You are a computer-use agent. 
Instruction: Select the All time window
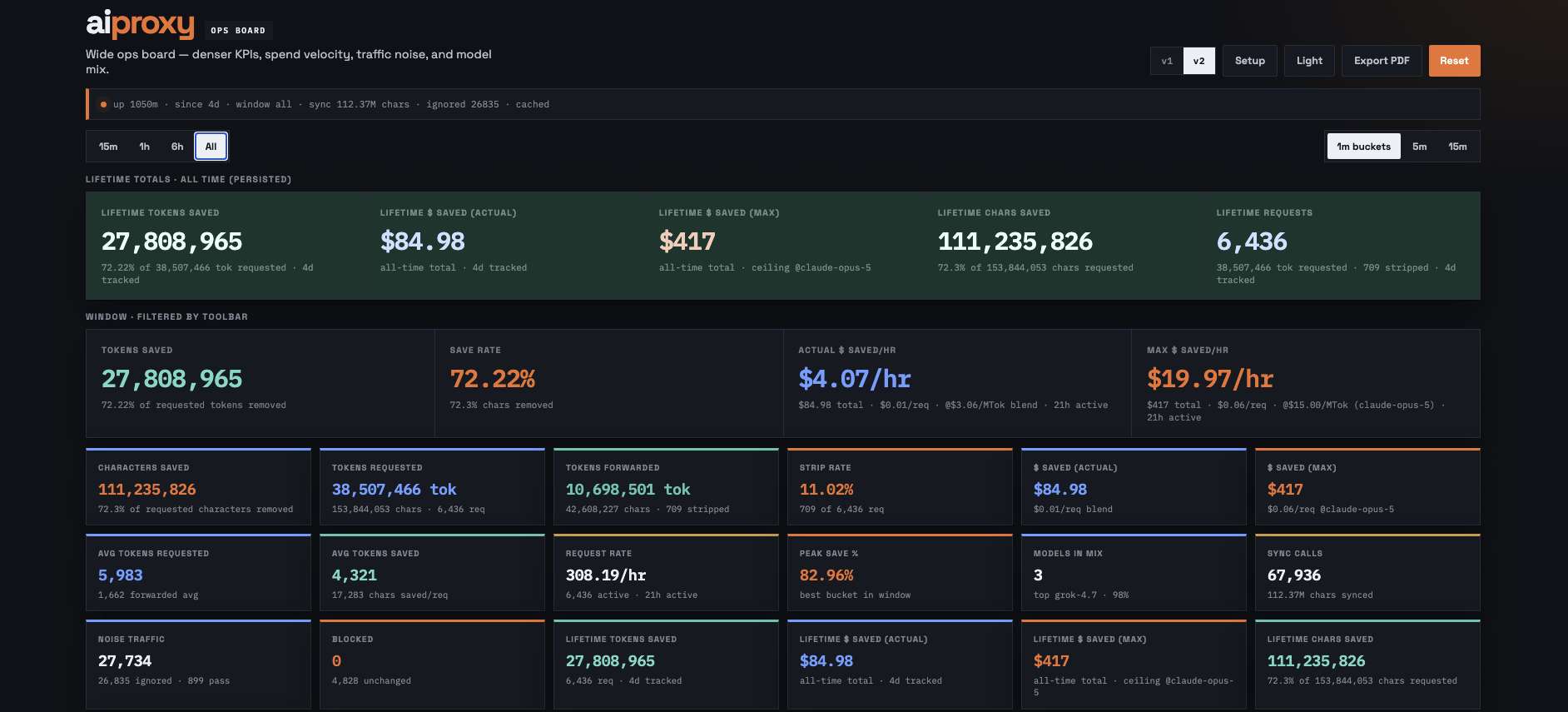[211, 147]
